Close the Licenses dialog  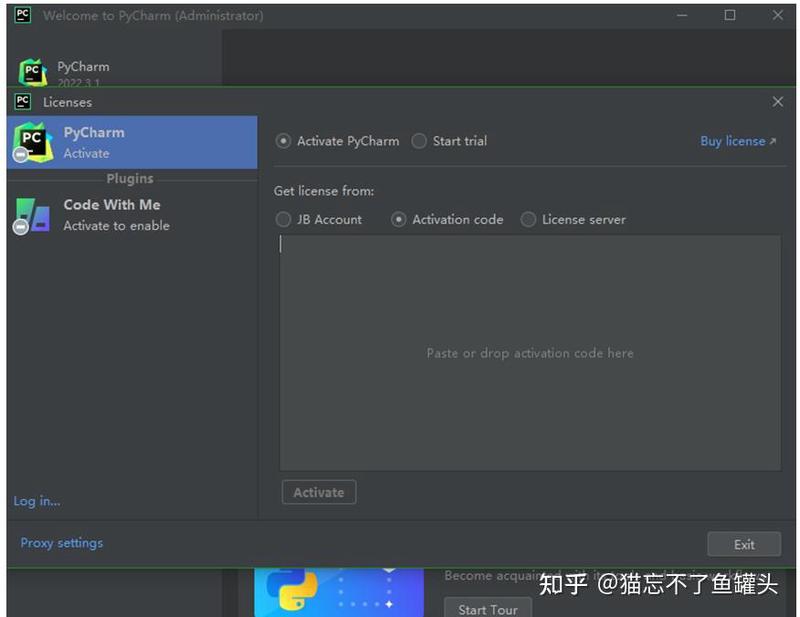[778, 102]
